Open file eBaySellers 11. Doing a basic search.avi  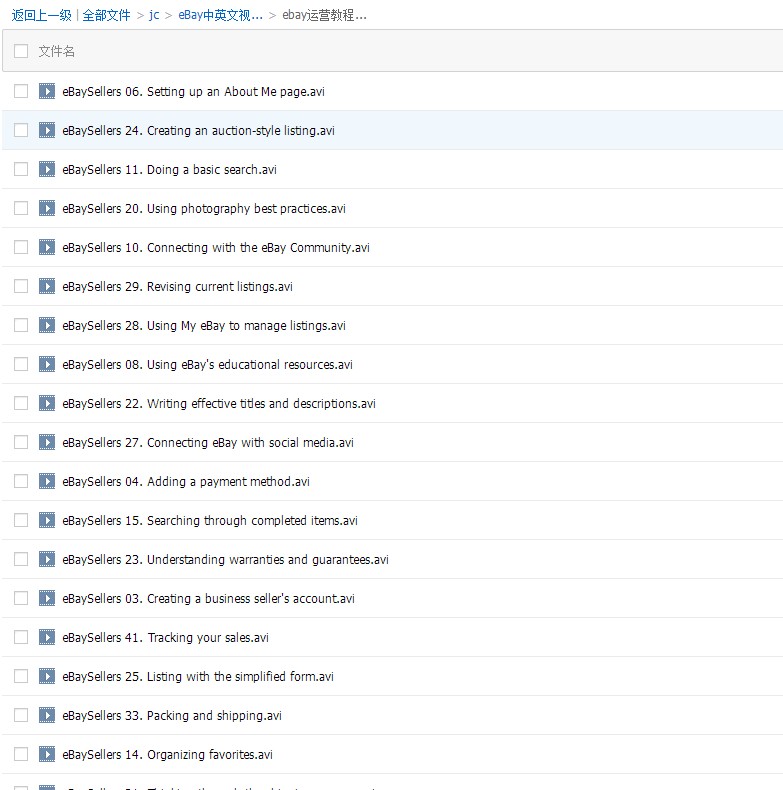169,170
